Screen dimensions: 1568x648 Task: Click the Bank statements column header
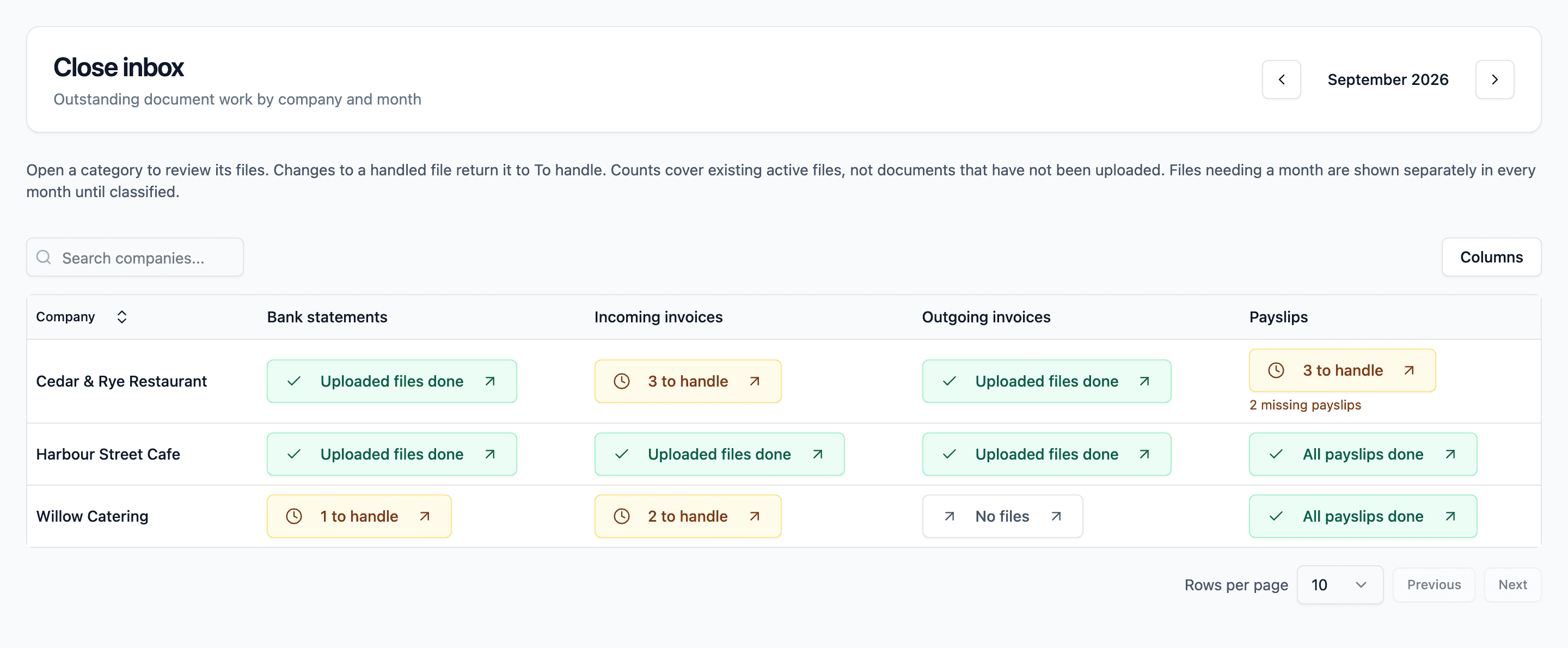pyautogui.click(x=327, y=317)
